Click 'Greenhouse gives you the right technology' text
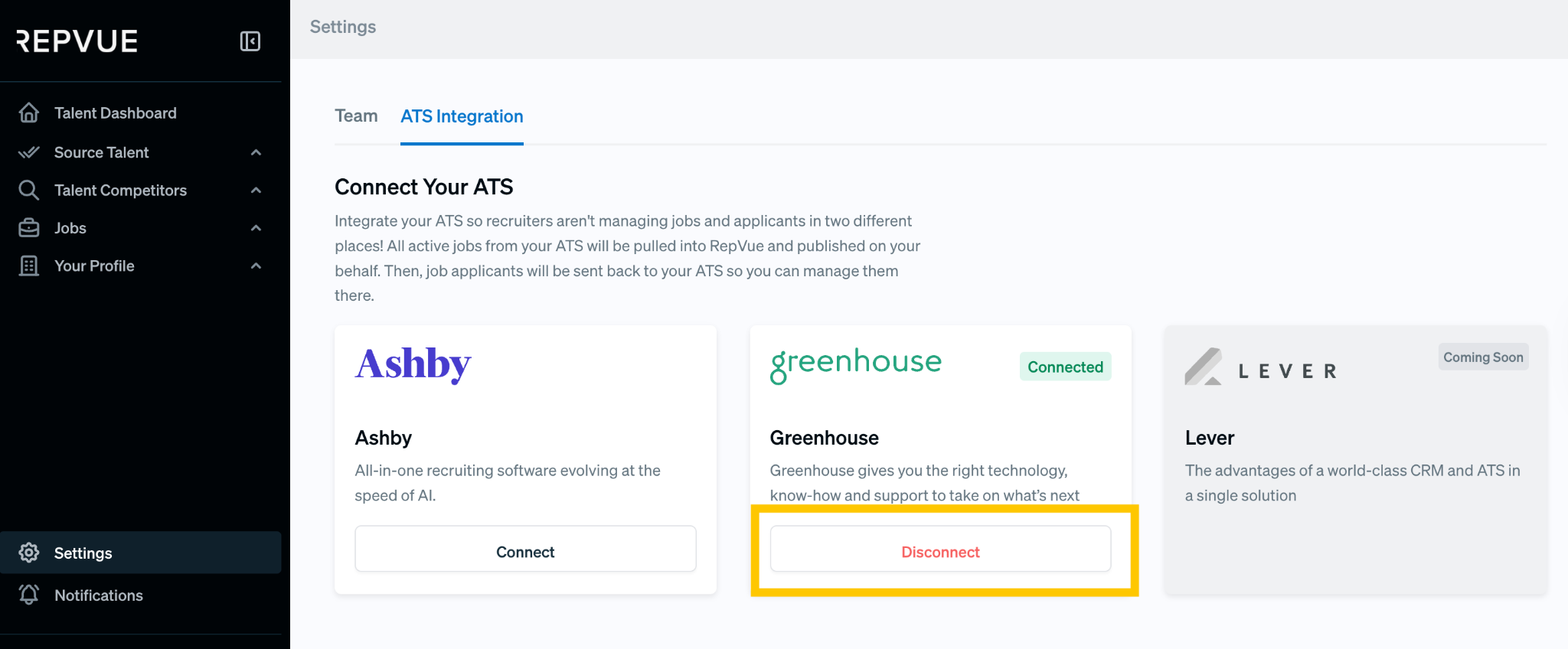Viewport: 1568px width, 649px height. click(924, 482)
